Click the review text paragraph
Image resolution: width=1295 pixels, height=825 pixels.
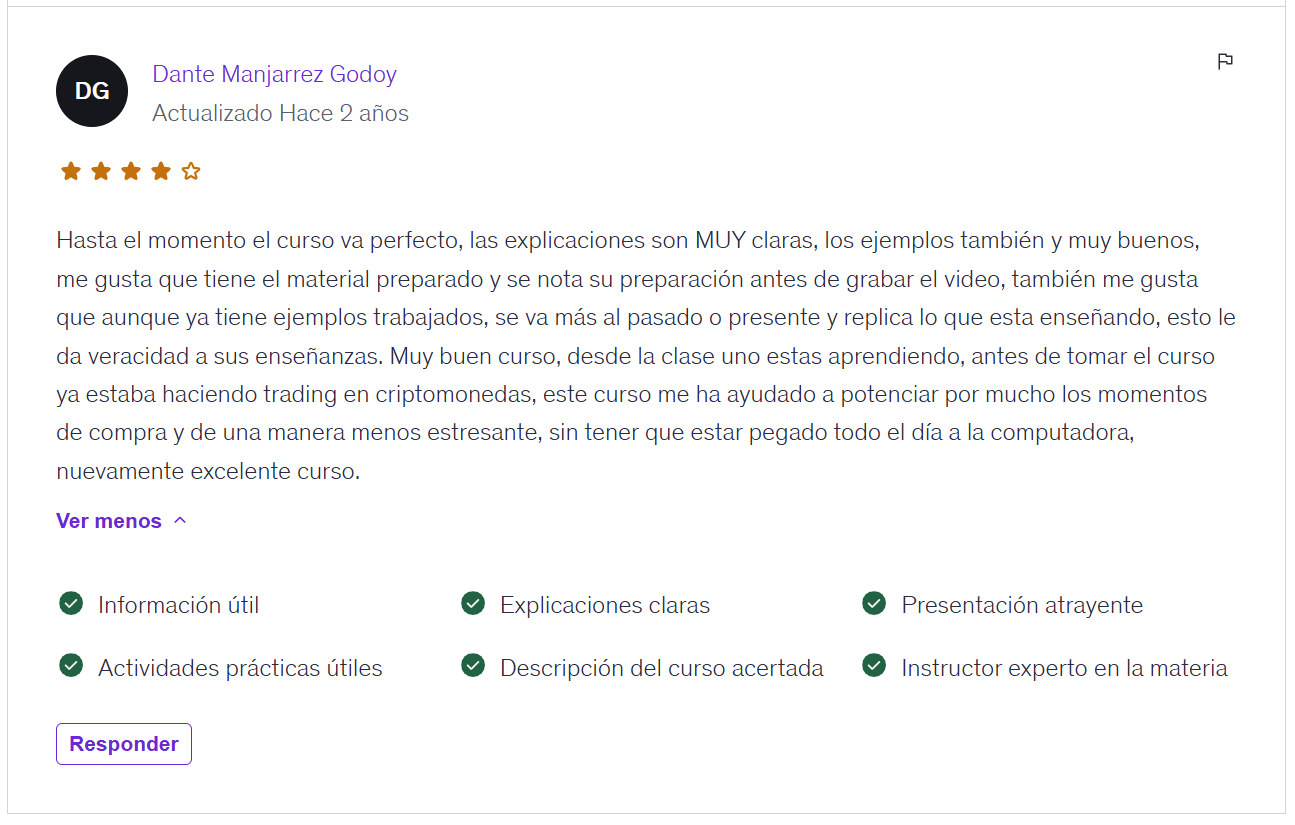646,356
